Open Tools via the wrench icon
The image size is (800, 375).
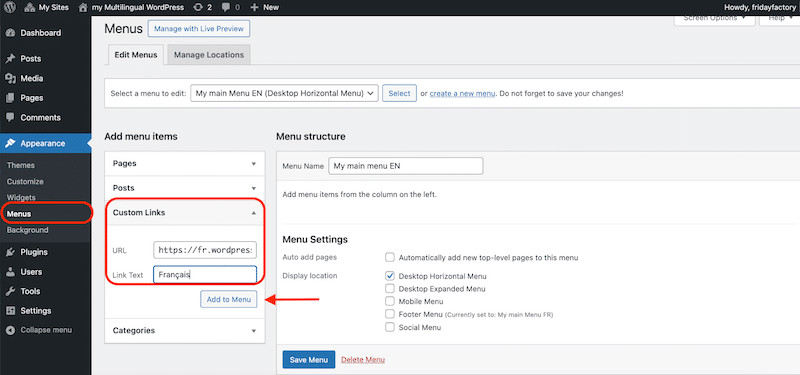pos(10,291)
